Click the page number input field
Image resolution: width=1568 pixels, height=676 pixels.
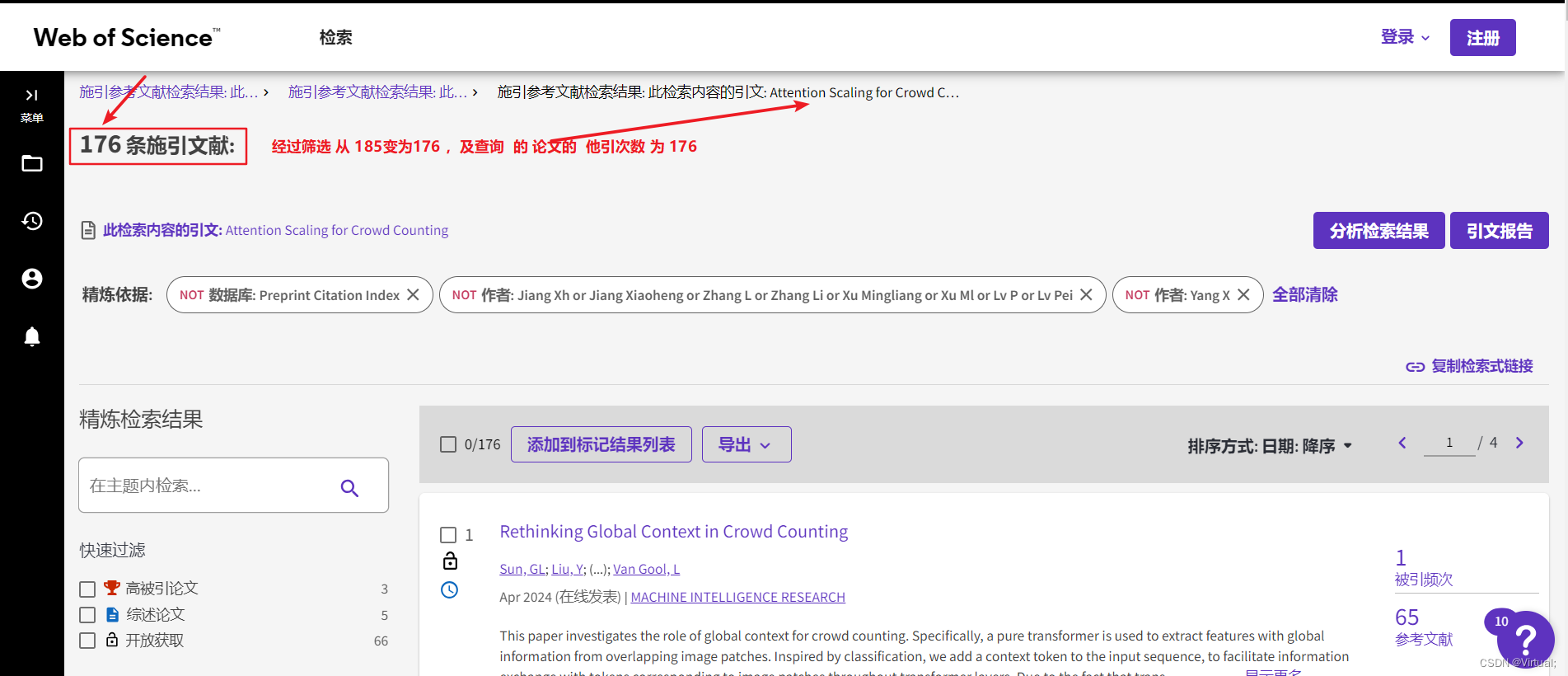[x=1449, y=443]
